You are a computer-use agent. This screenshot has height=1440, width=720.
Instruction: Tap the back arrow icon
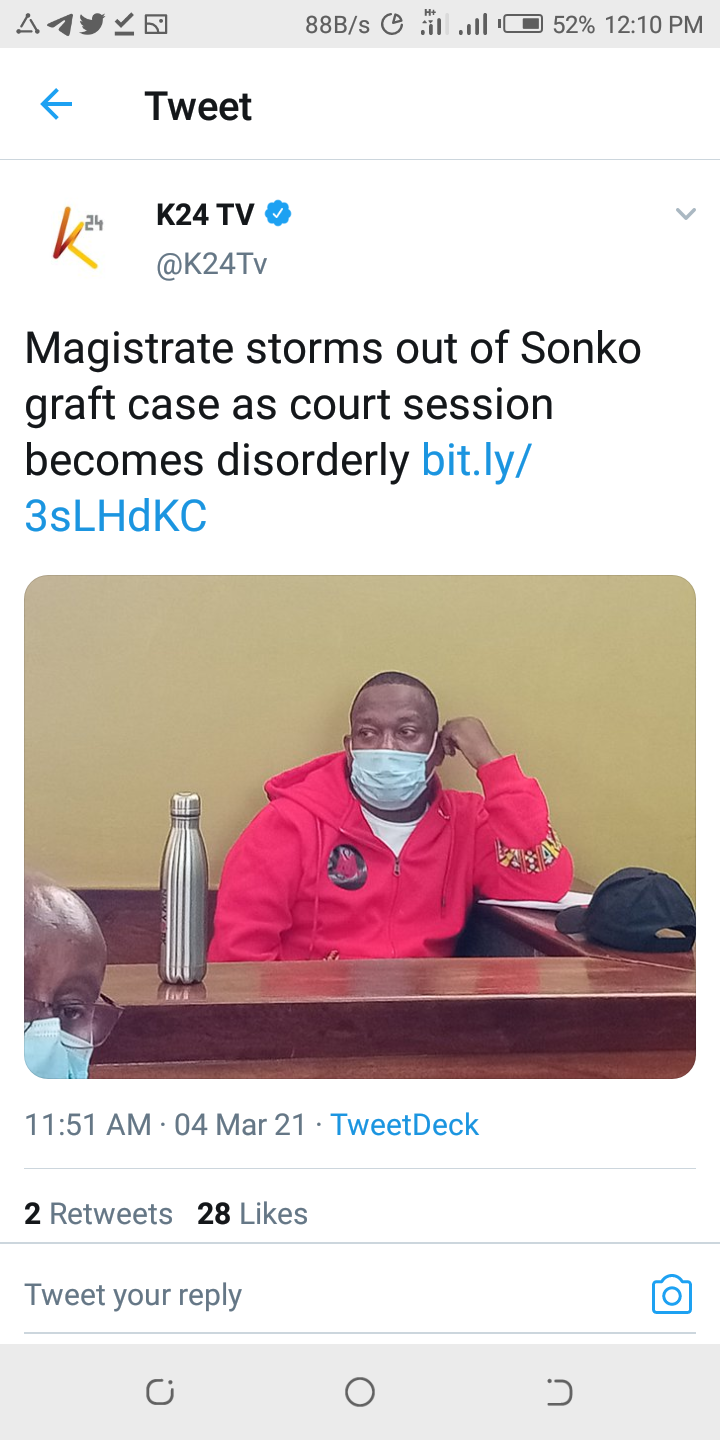tap(56, 105)
